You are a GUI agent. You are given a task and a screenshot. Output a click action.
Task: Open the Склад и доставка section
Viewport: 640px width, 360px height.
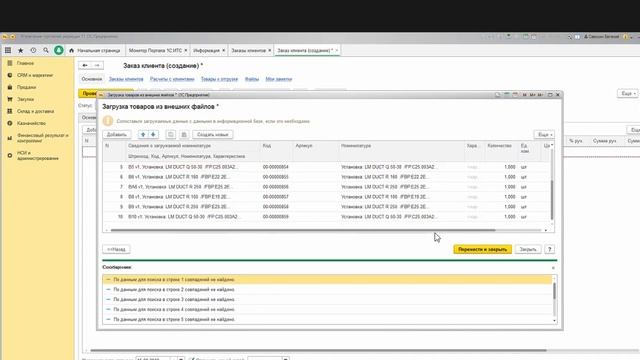pos(36,111)
